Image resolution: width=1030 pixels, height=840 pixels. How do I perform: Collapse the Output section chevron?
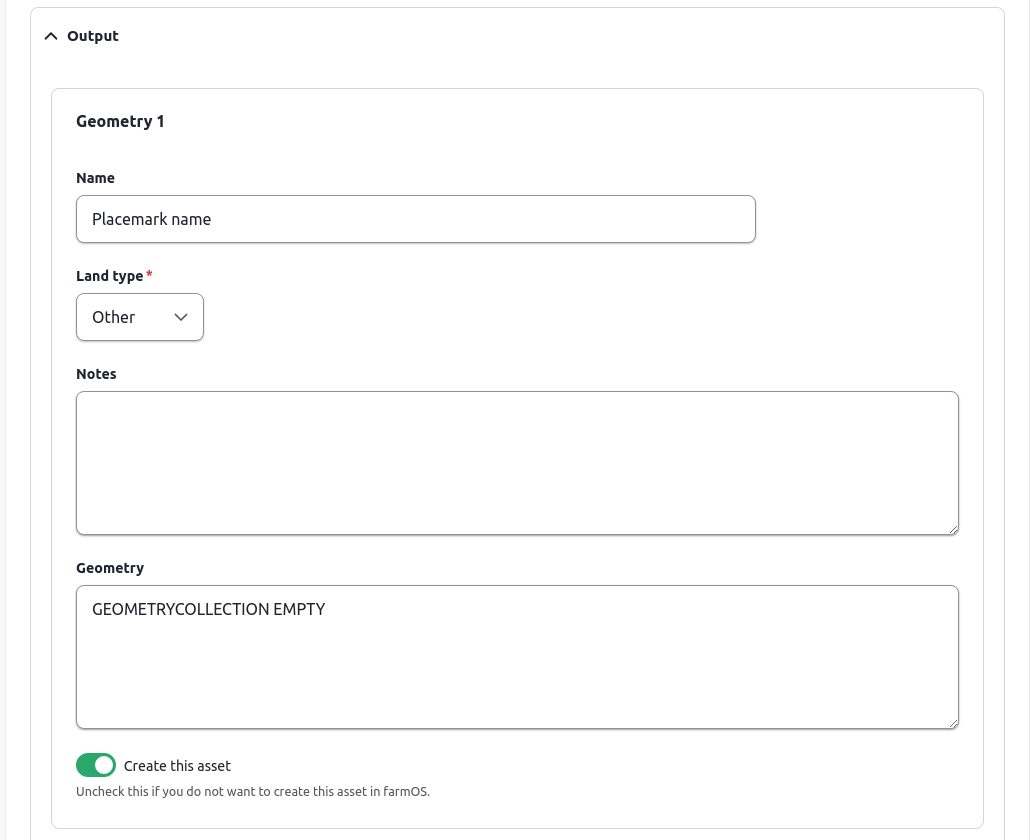tap(51, 36)
